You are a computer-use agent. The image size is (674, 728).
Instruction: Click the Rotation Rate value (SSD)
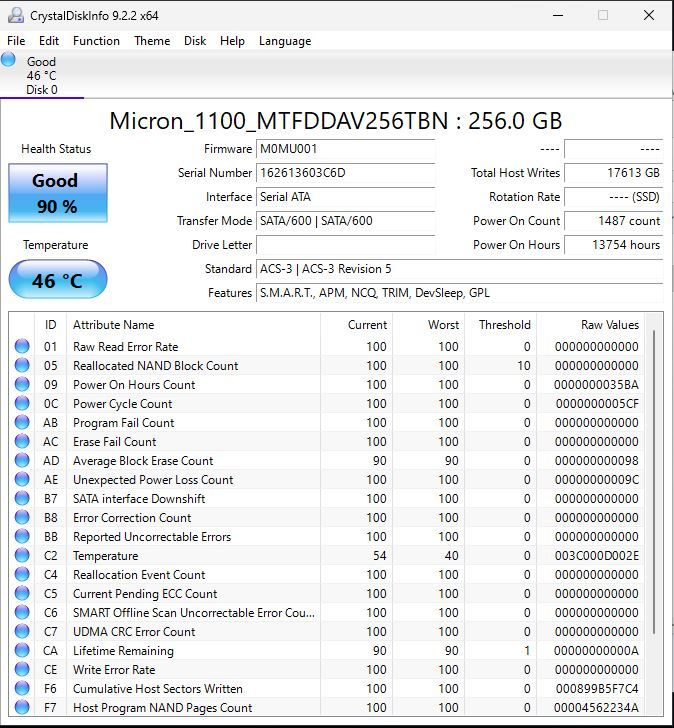[x=614, y=197]
